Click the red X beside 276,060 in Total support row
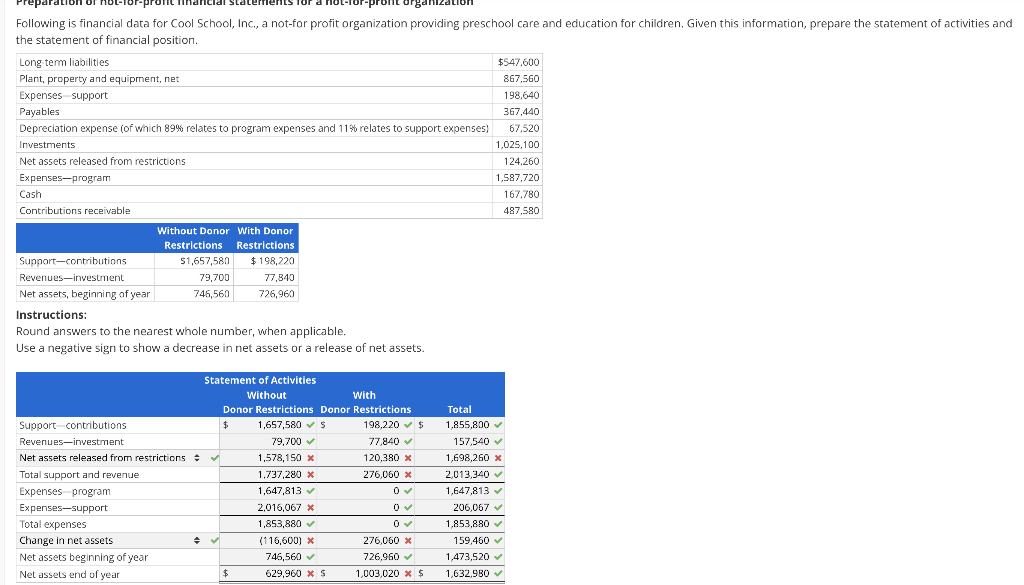 coord(408,475)
